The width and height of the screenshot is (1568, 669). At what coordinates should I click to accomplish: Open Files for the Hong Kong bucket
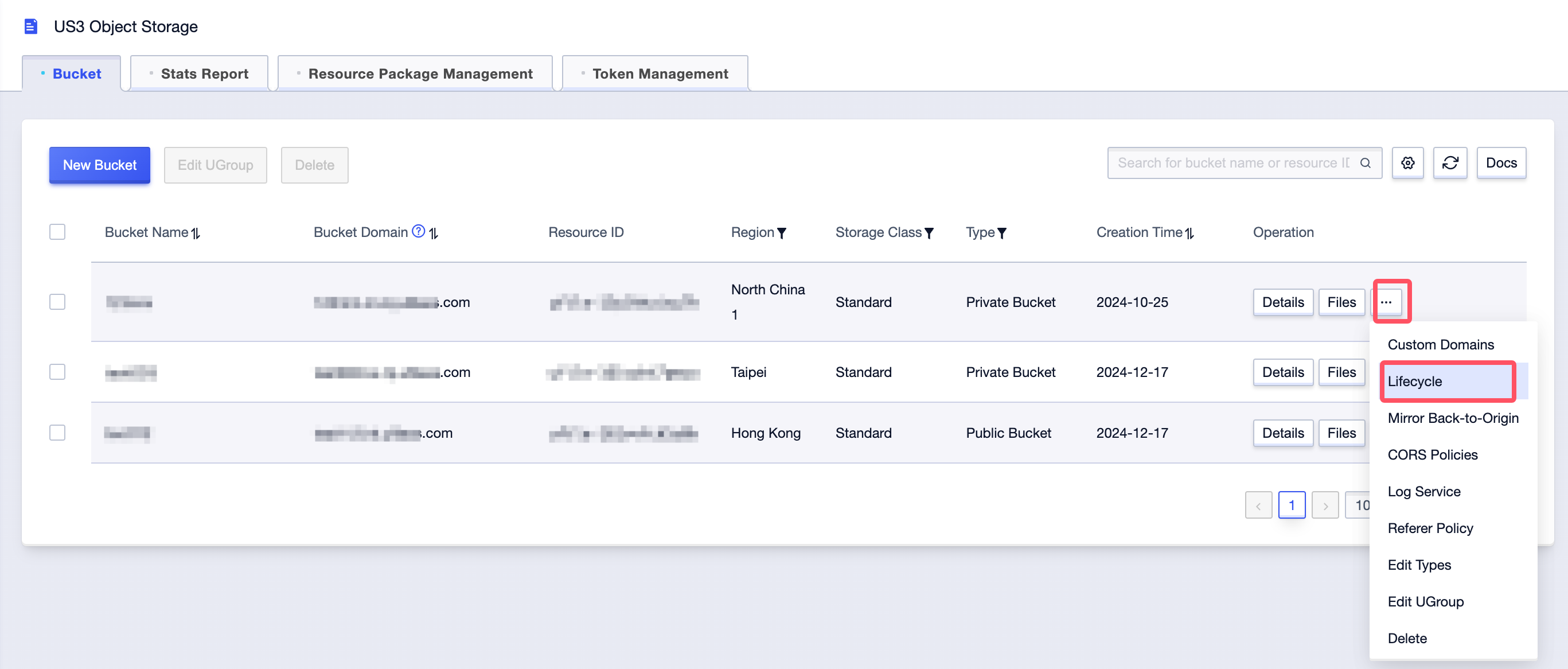[x=1341, y=433]
